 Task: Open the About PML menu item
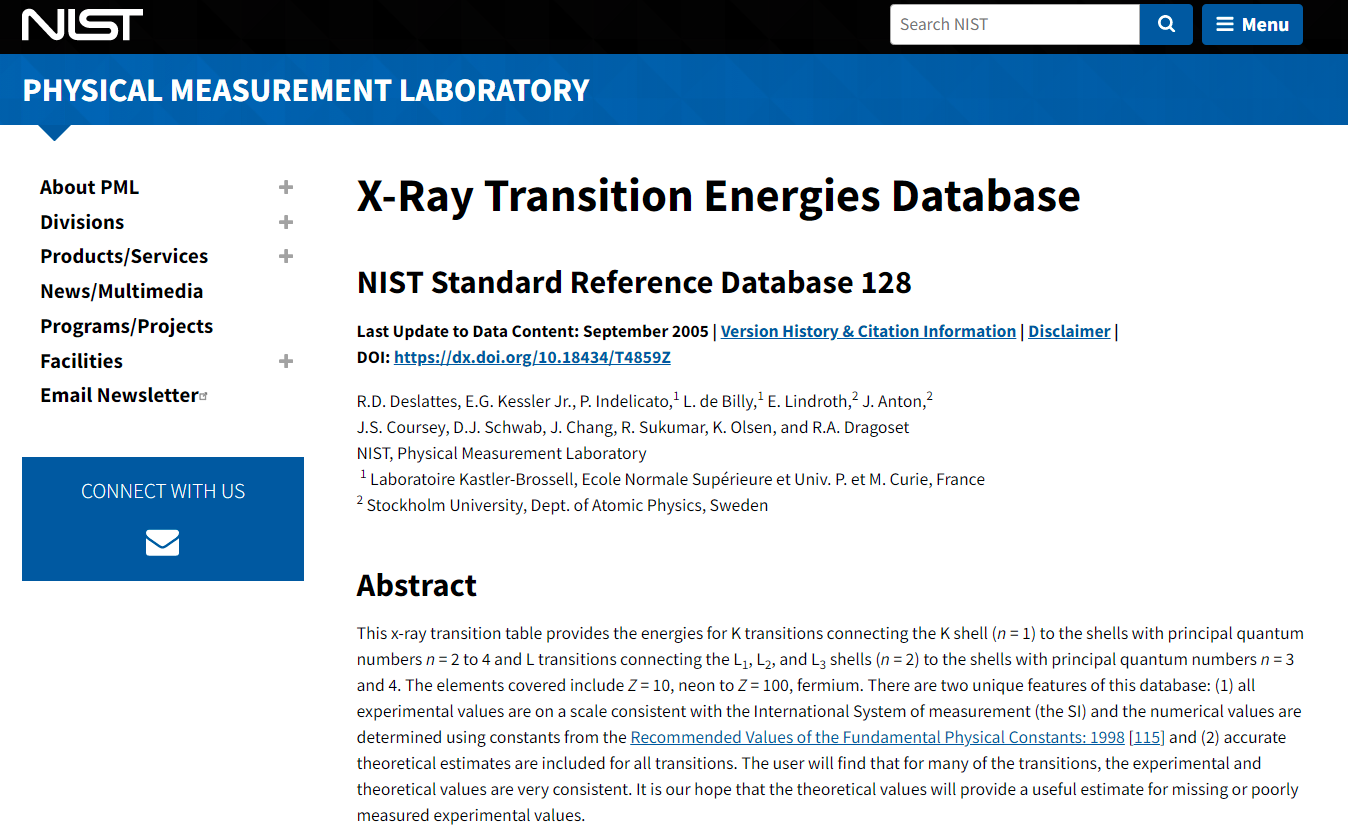(x=89, y=187)
